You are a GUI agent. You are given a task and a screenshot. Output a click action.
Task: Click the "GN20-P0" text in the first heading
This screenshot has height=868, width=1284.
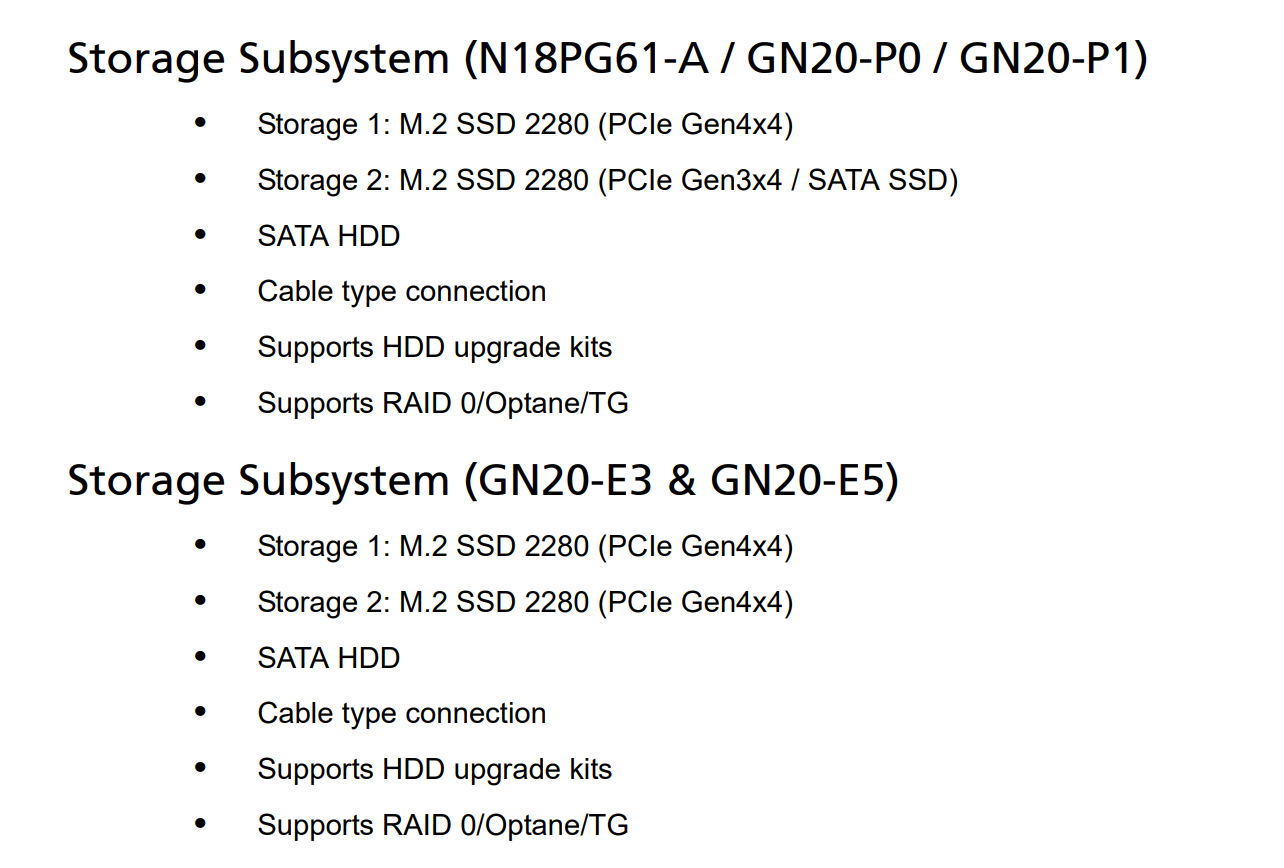pos(838,59)
